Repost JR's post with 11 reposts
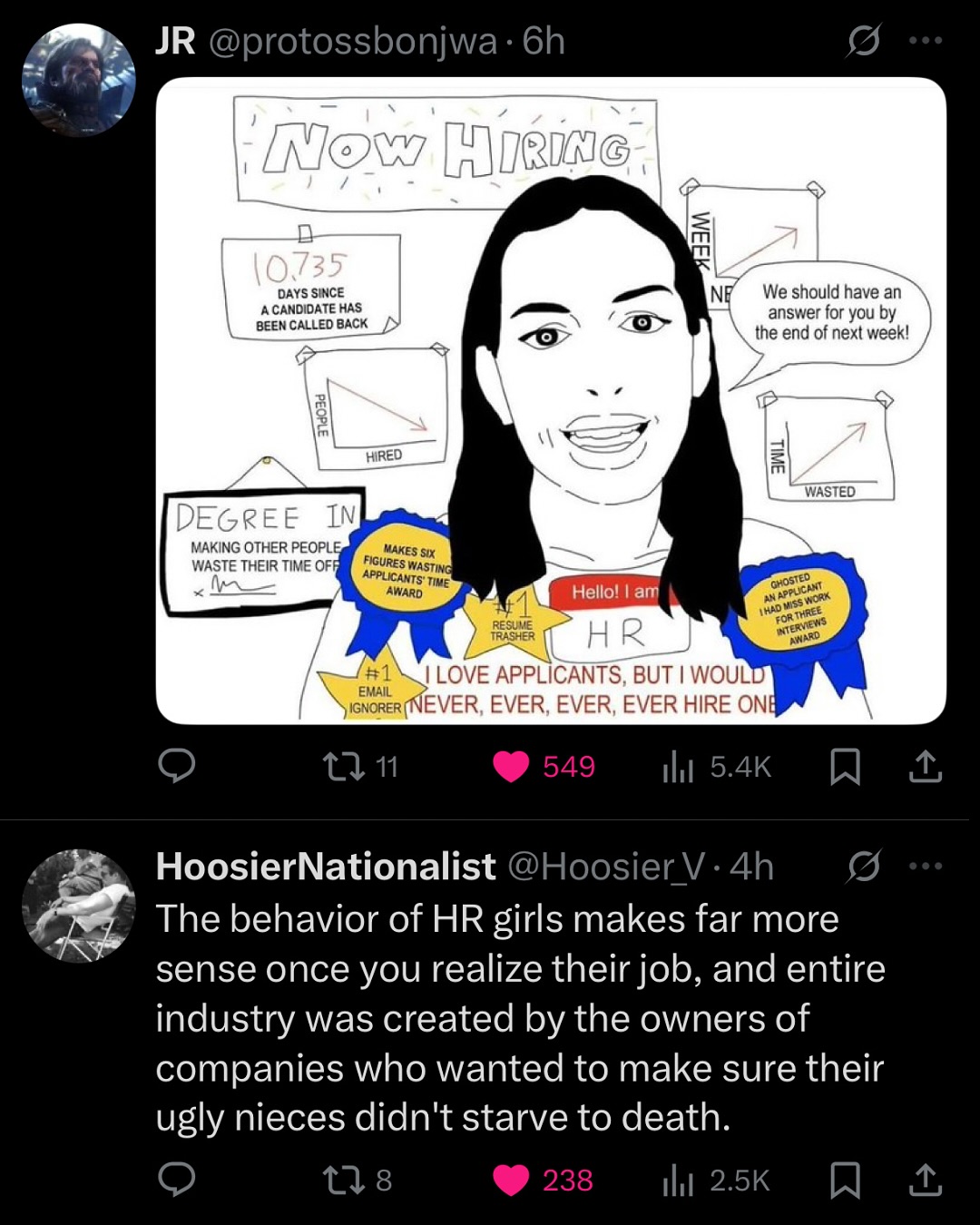Screen dimensions: 980x1225 point(361,767)
